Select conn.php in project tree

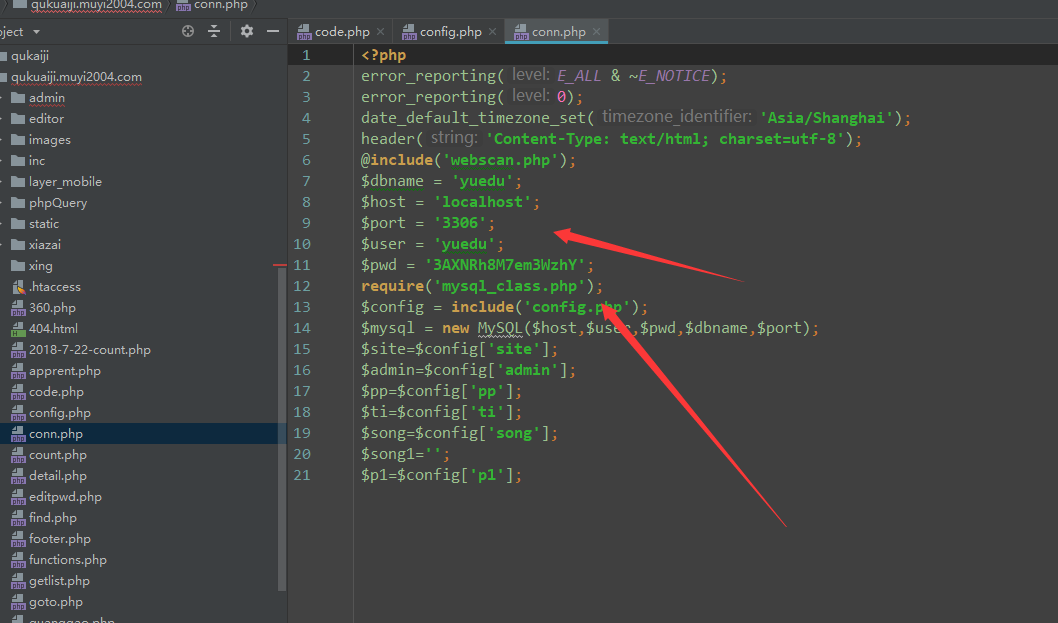55,433
